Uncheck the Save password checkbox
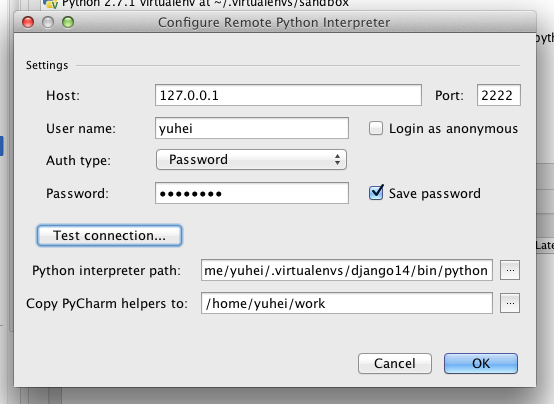The height and width of the screenshot is (404, 554). [376, 193]
